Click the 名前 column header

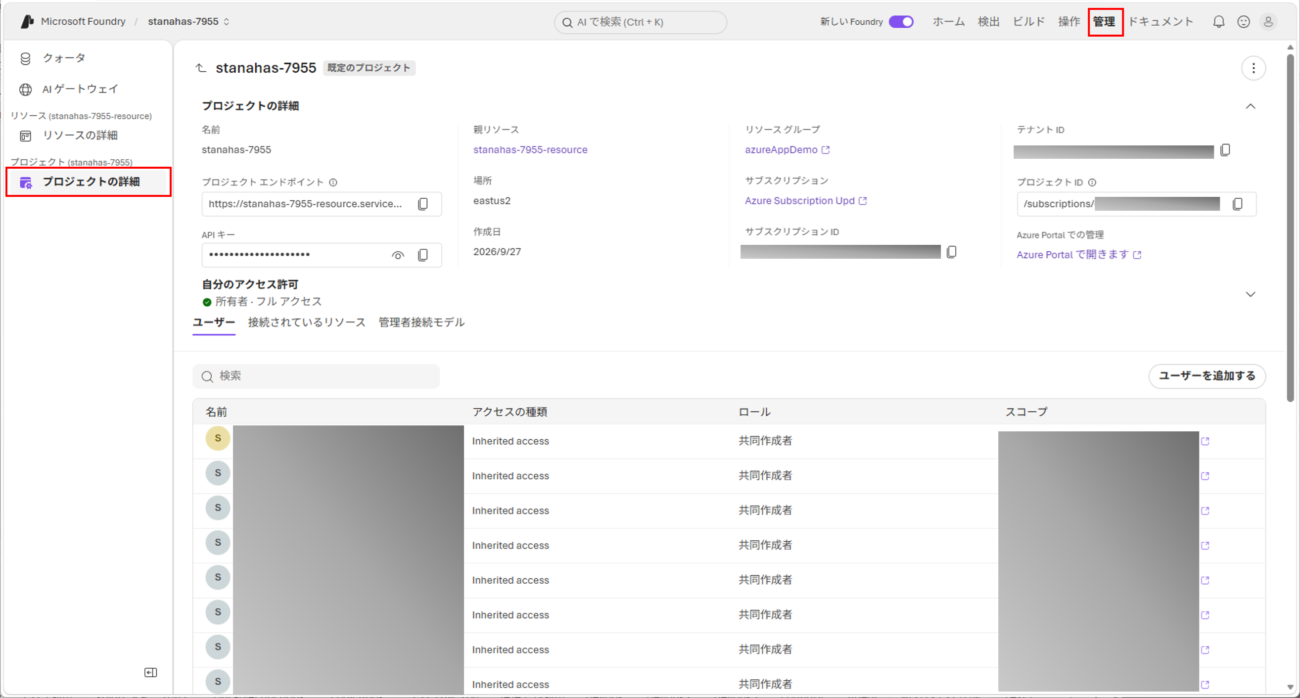click(217, 412)
